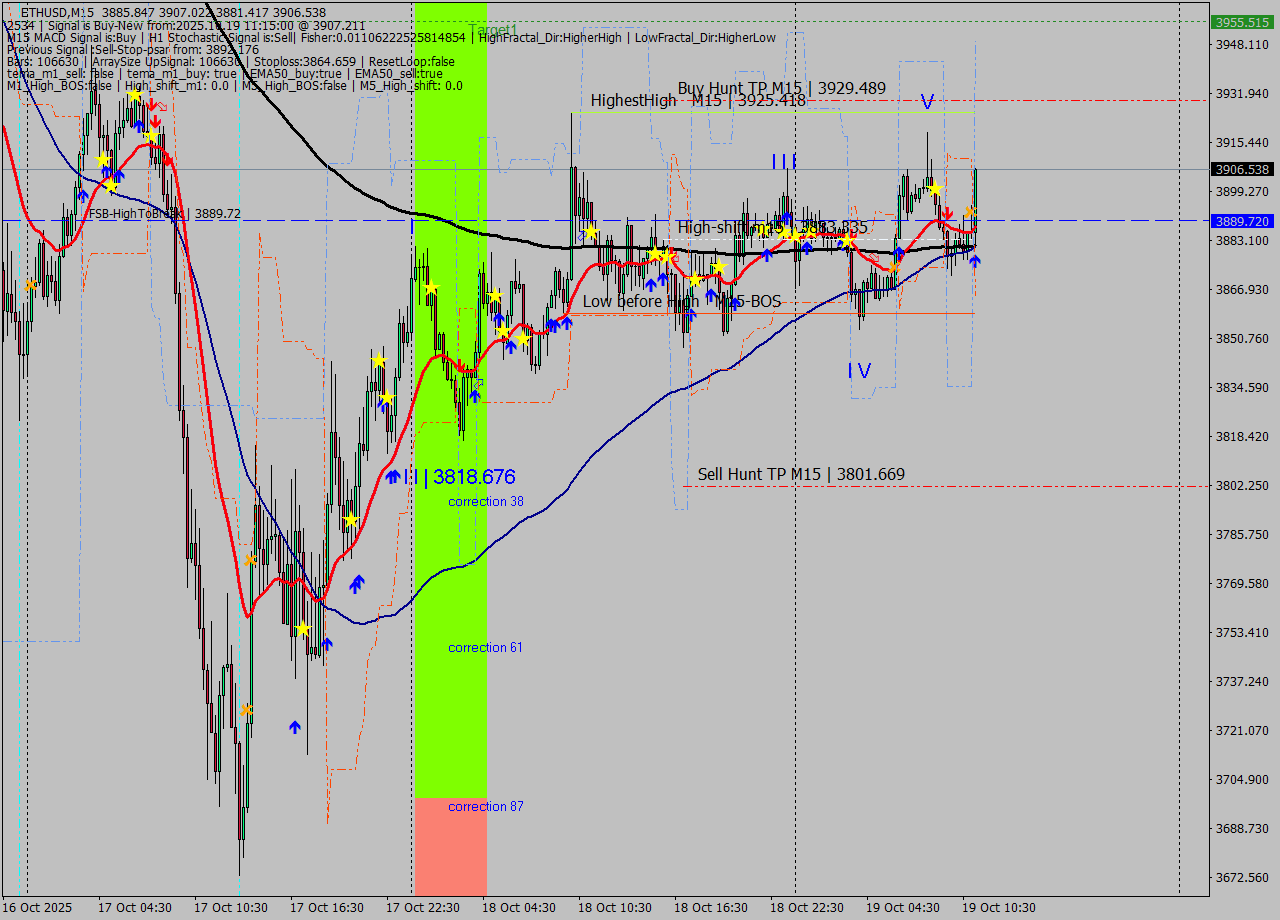The height and width of the screenshot is (920, 1280).
Task: Select the Low before High M15-BOS annotation
Action: click(x=684, y=300)
